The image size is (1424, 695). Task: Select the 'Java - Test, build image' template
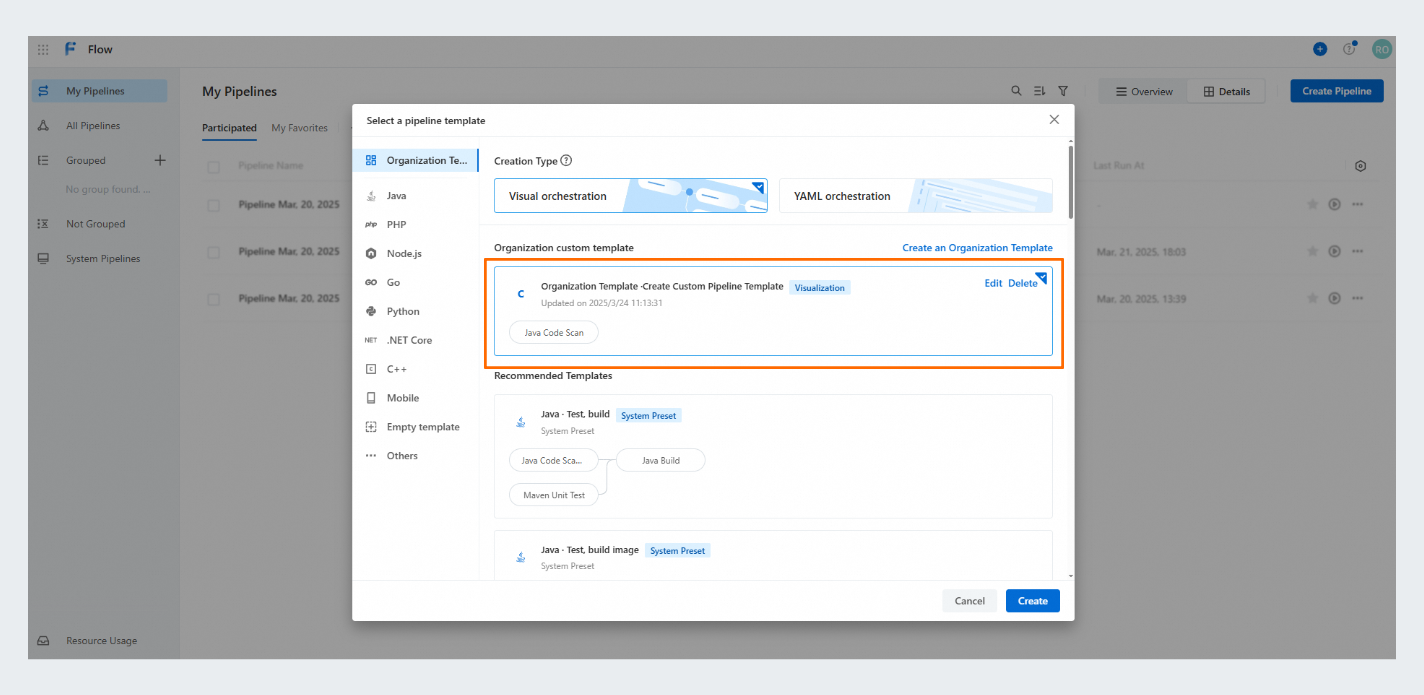[x=773, y=555]
